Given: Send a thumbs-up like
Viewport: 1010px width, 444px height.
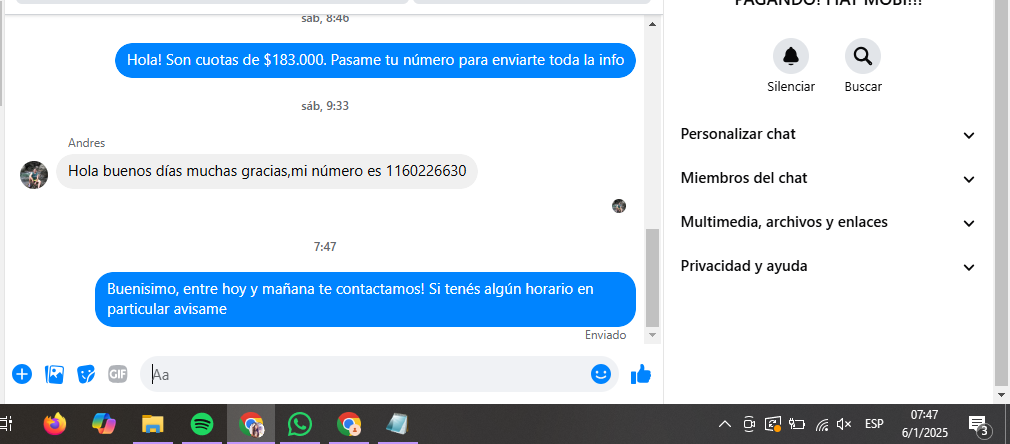Looking at the screenshot, I should coord(640,374).
